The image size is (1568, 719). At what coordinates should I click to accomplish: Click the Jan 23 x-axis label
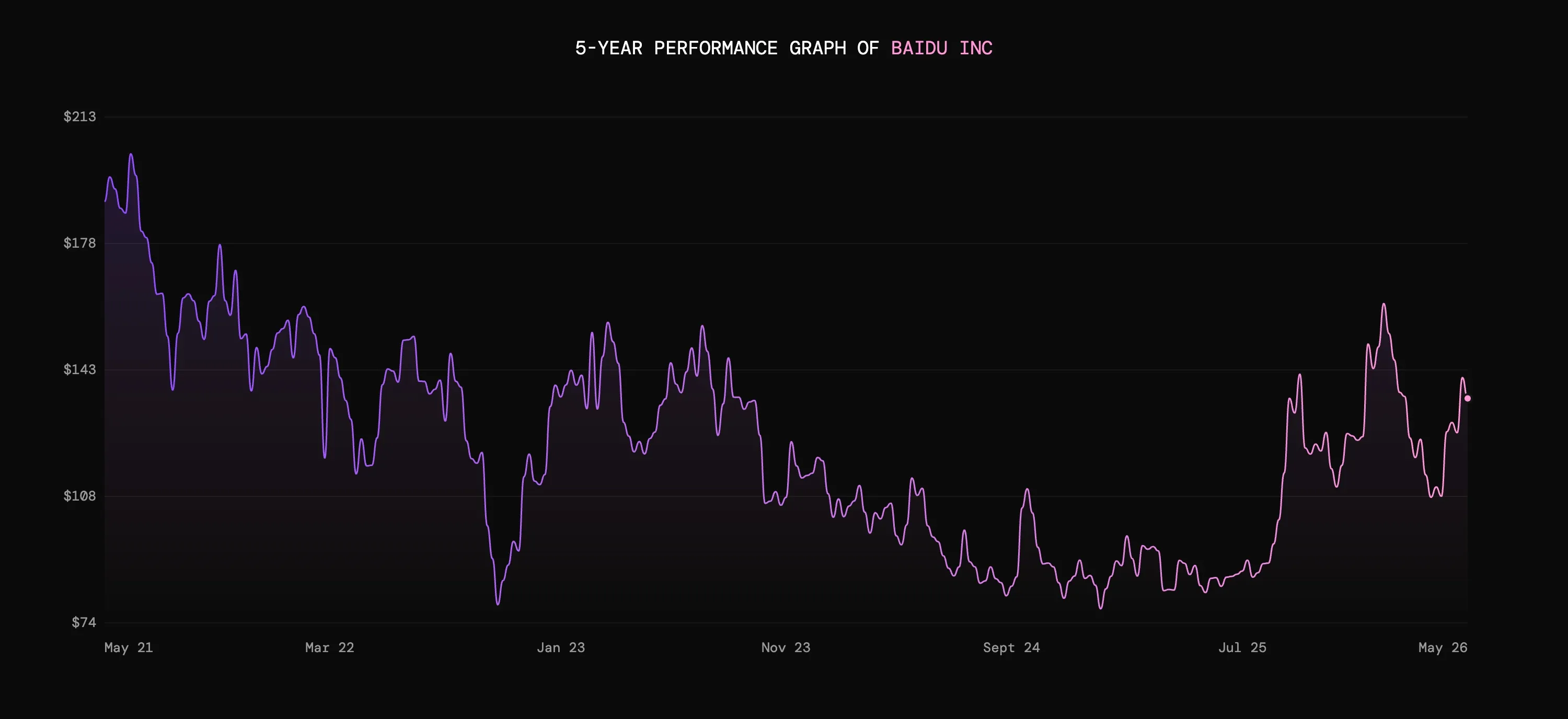coord(561,648)
